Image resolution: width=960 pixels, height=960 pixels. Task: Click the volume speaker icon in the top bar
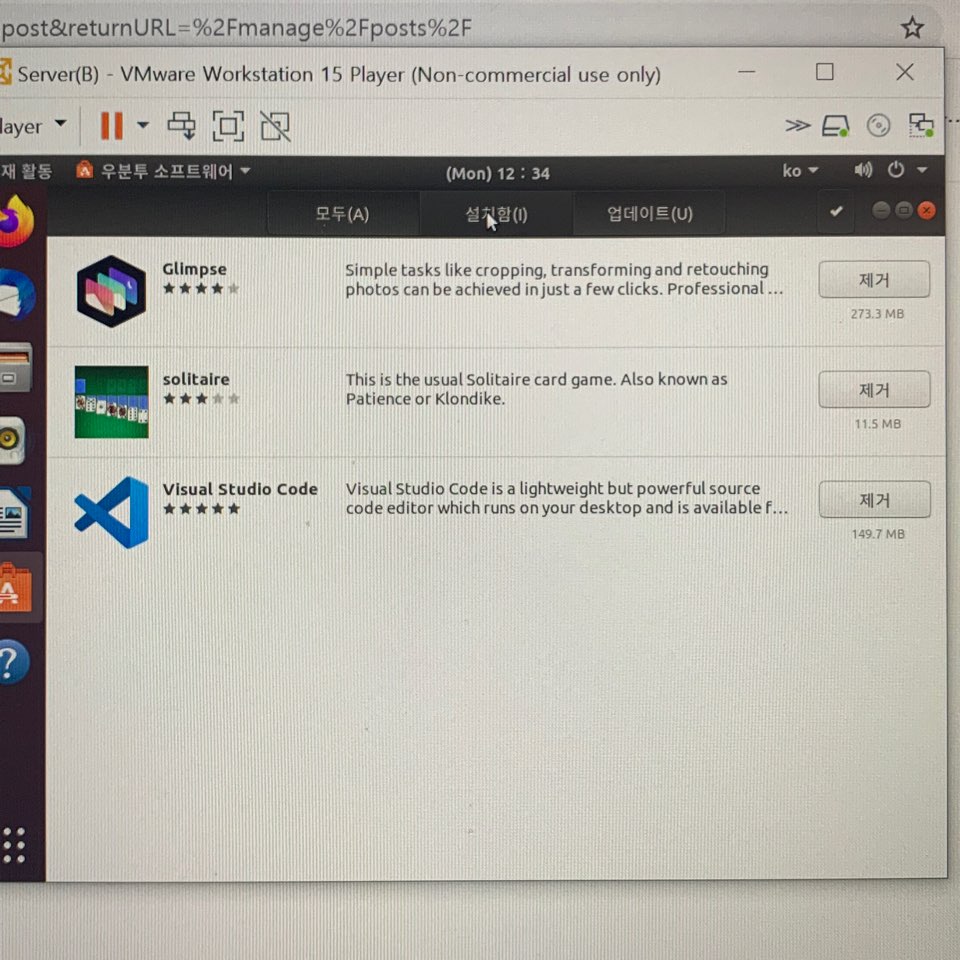[863, 170]
